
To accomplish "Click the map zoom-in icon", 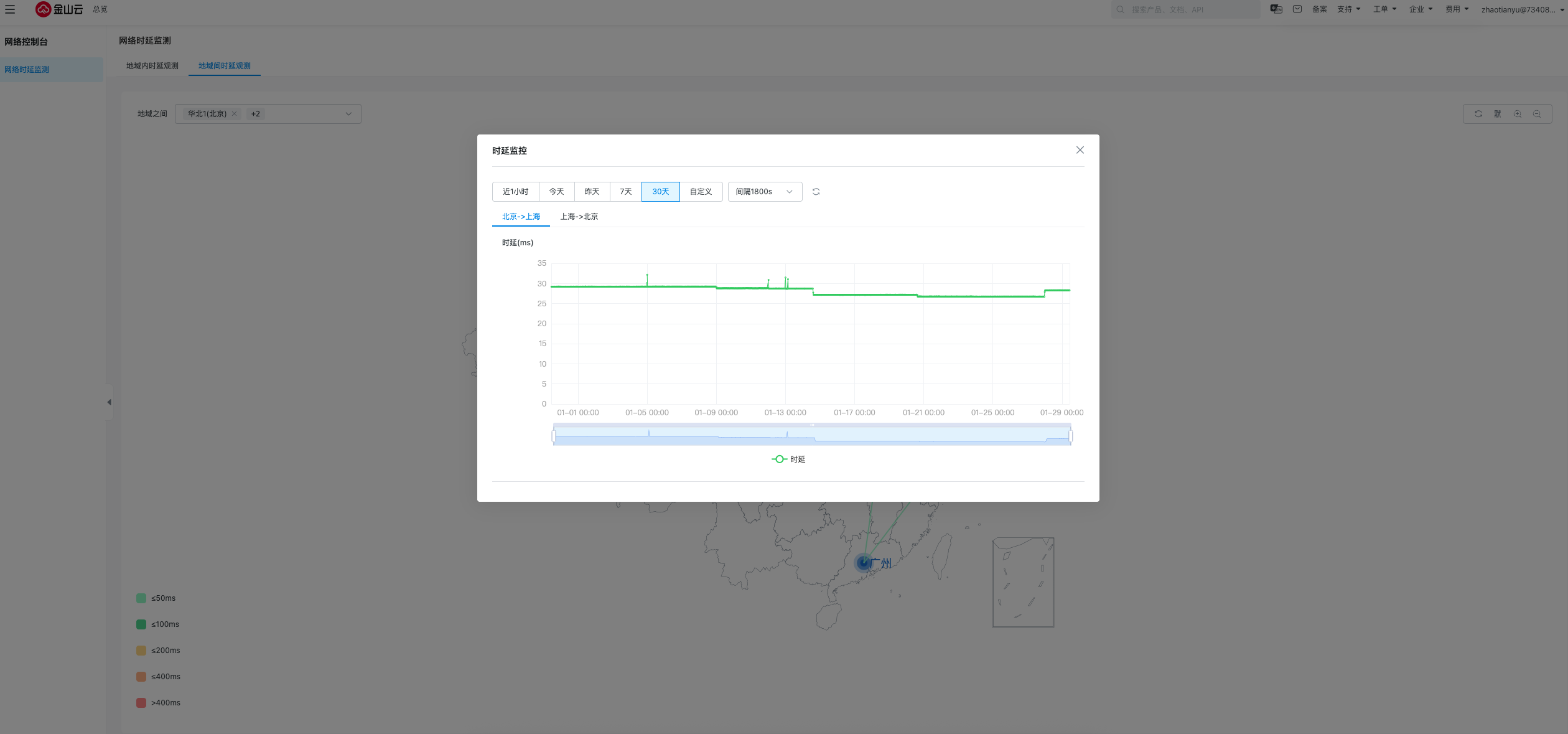I will click(1518, 114).
